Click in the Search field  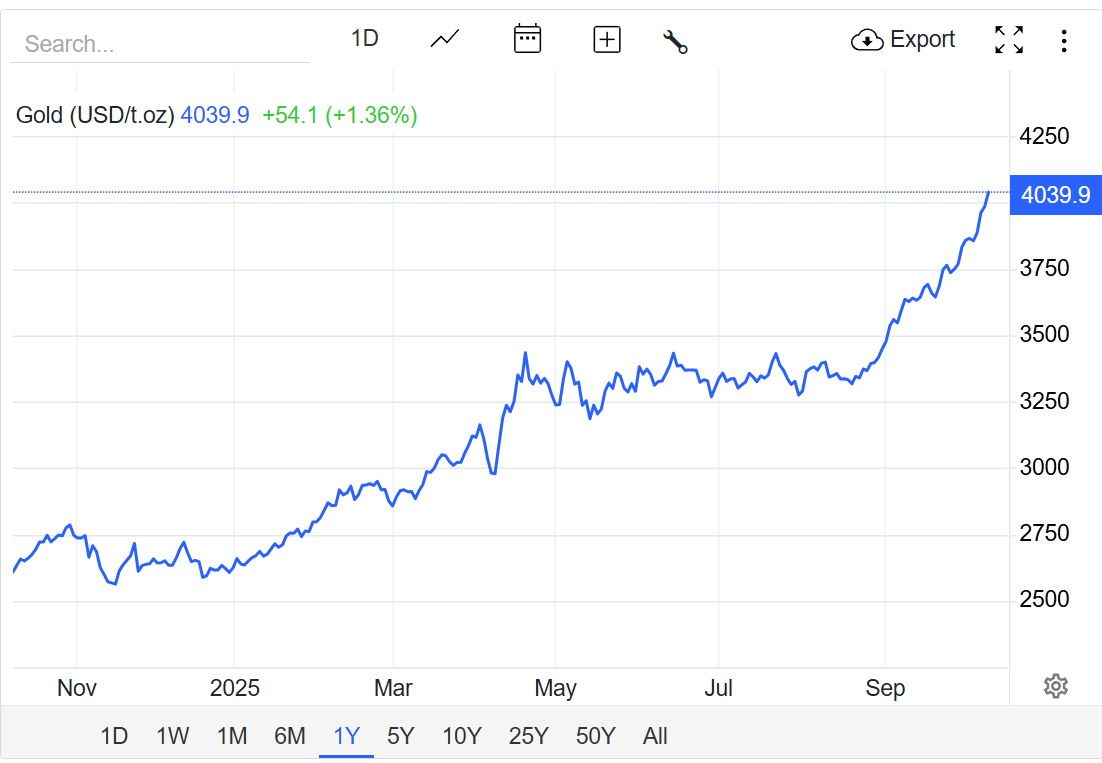[x=160, y=44]
